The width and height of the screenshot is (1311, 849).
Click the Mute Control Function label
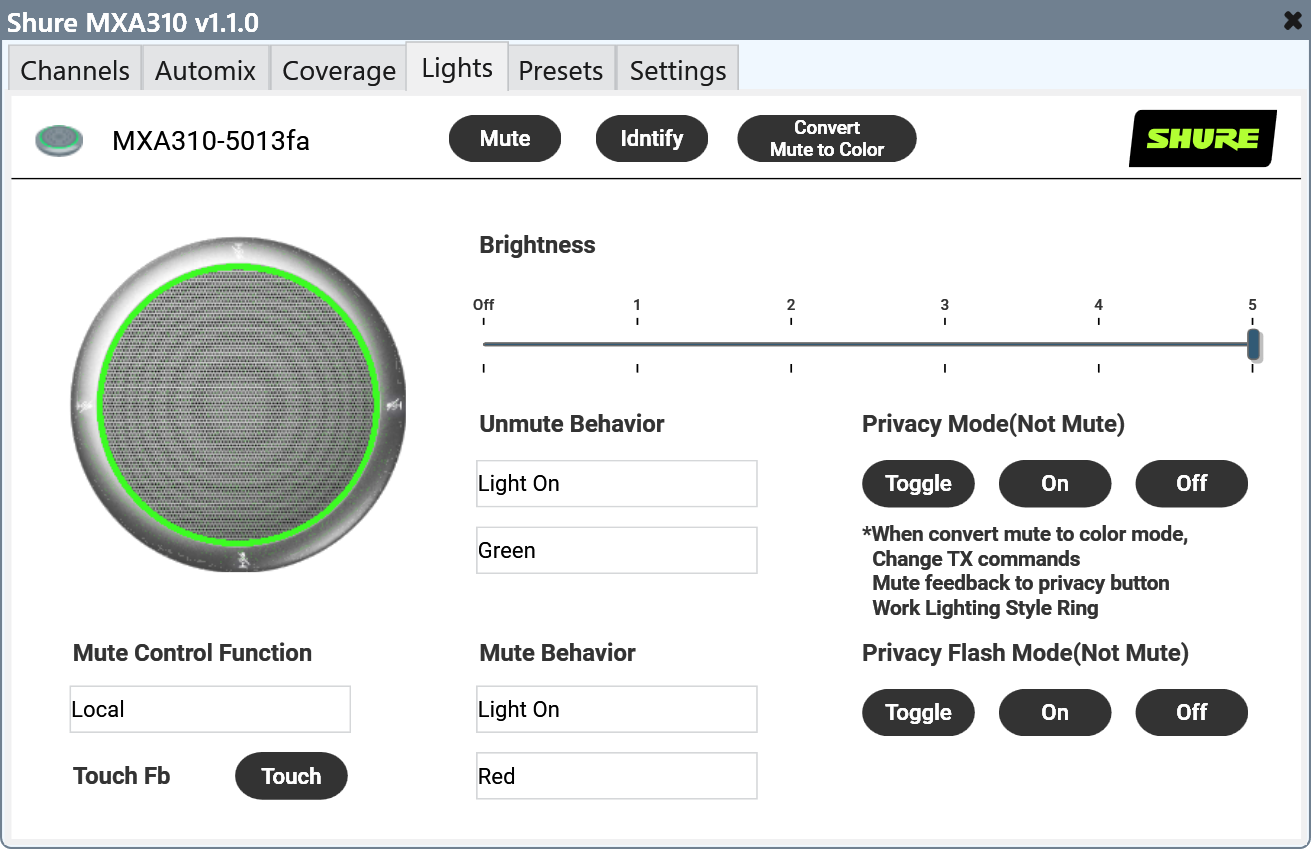193,653
